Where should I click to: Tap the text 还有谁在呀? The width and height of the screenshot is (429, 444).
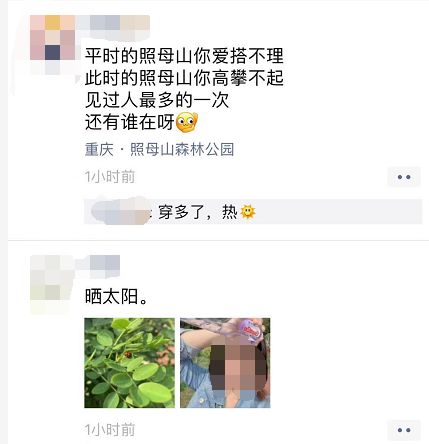130,123
